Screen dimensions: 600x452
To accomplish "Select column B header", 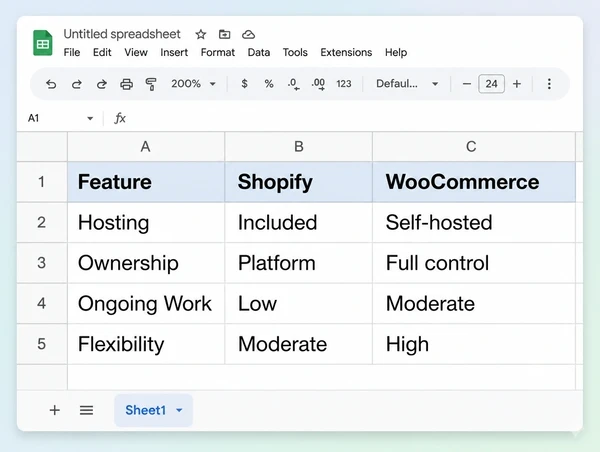I will [298, 147].
